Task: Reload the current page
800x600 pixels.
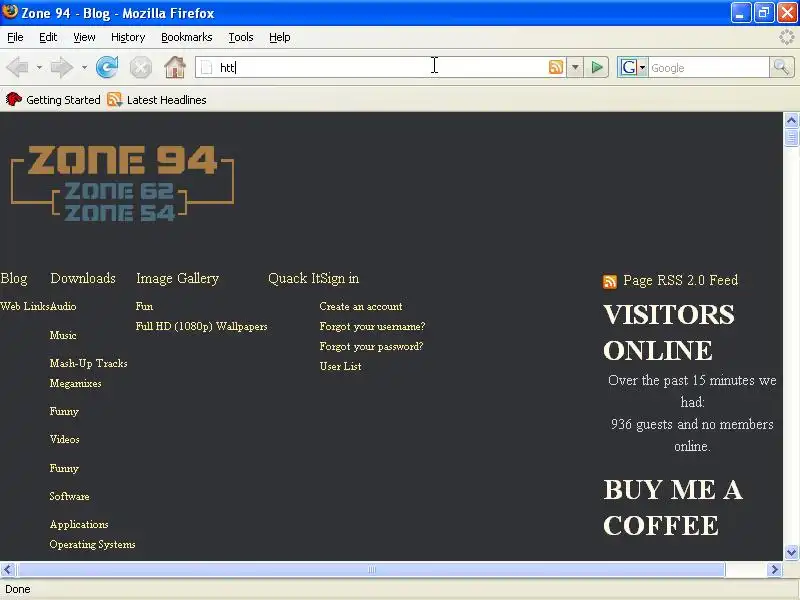Action: (x=107, y=67)
